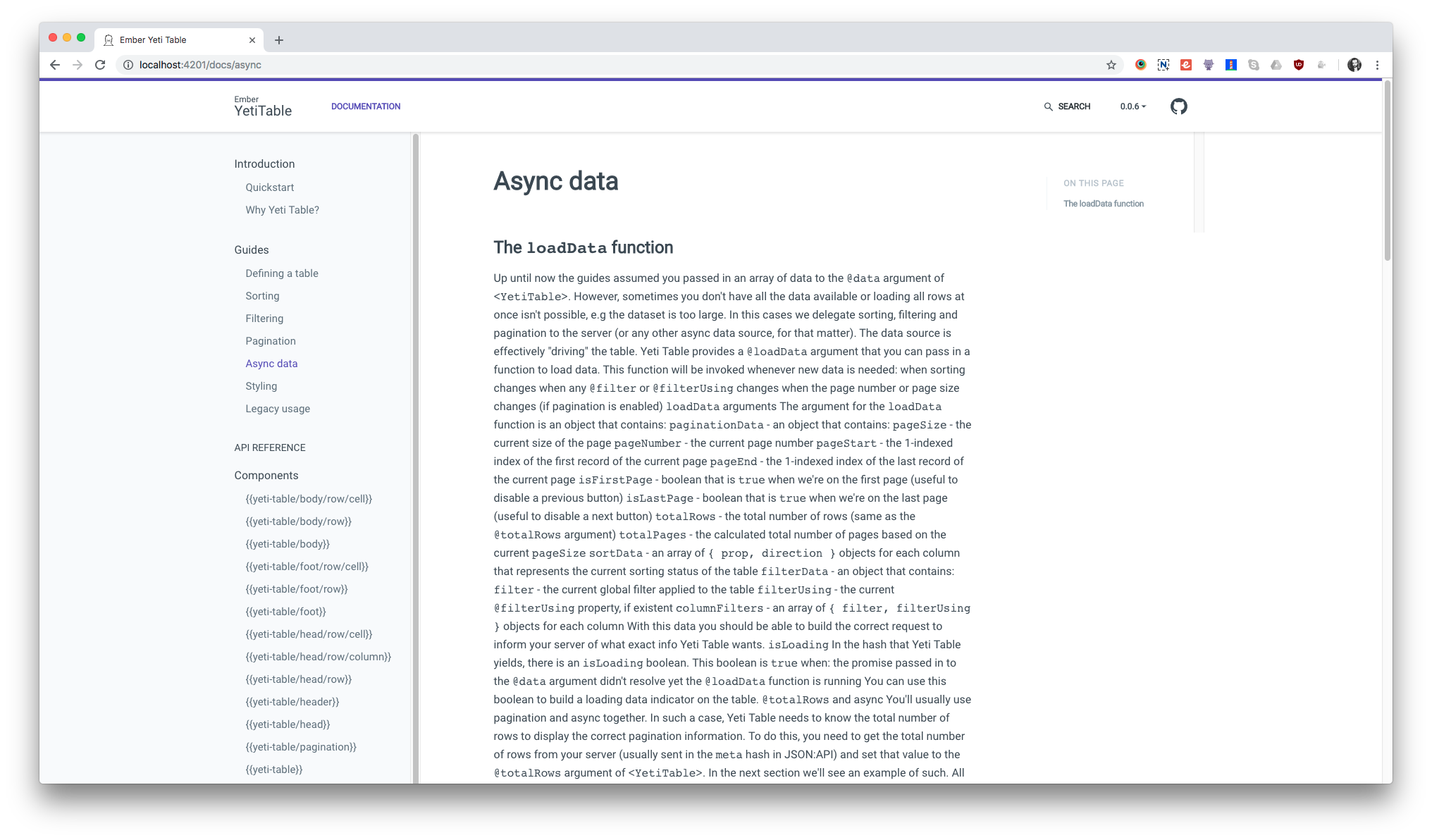Open the Sorting guide
Screen dimensions: 1432x840
pos(262,296)
